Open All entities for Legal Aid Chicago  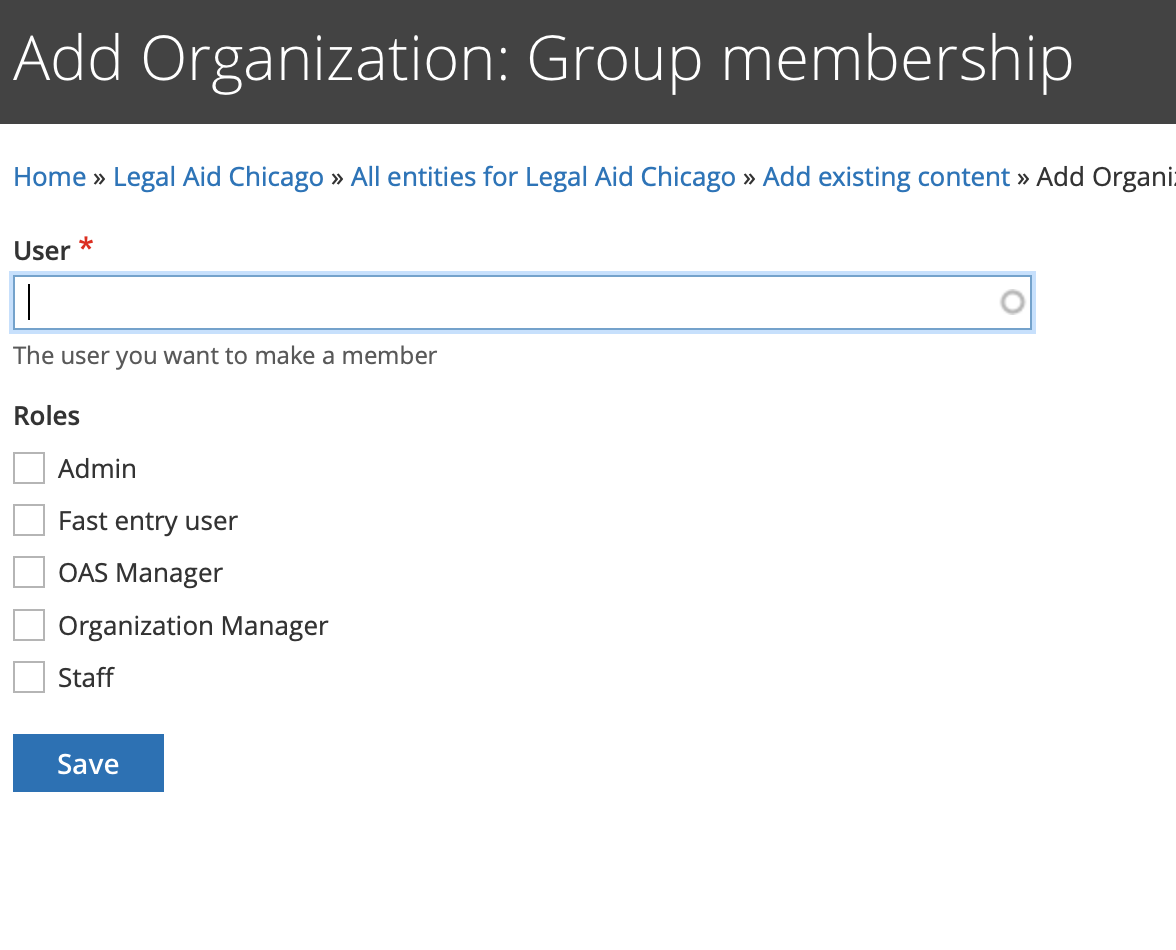pos(543,177)
